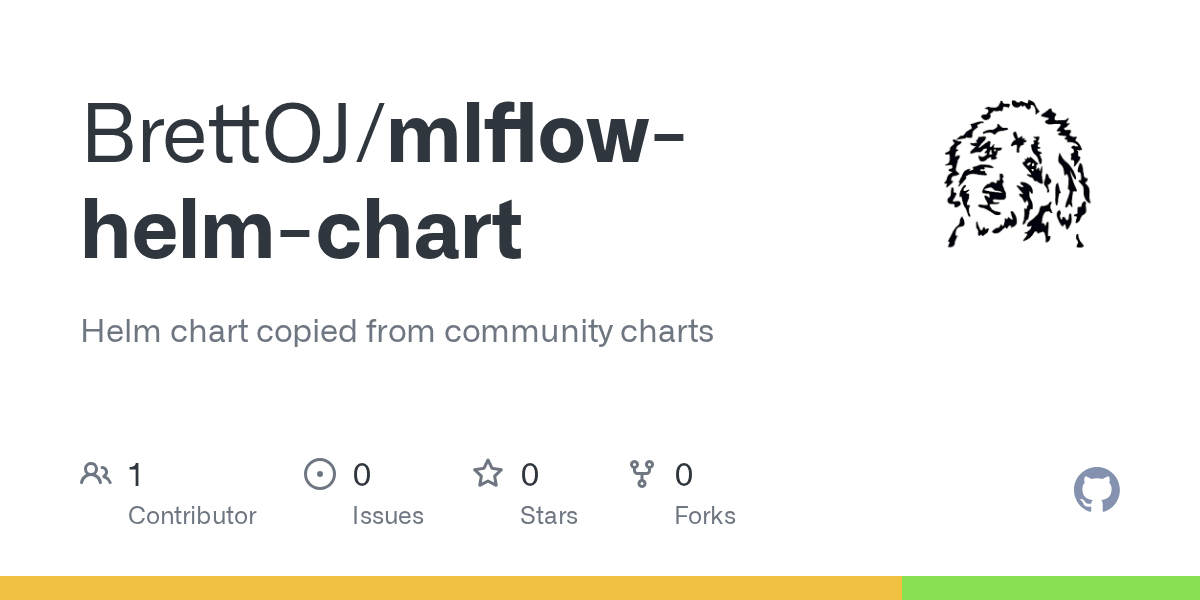Click the issues count 0
The width and height of the screenshot is (1200, 600).
tap(361, 475)
